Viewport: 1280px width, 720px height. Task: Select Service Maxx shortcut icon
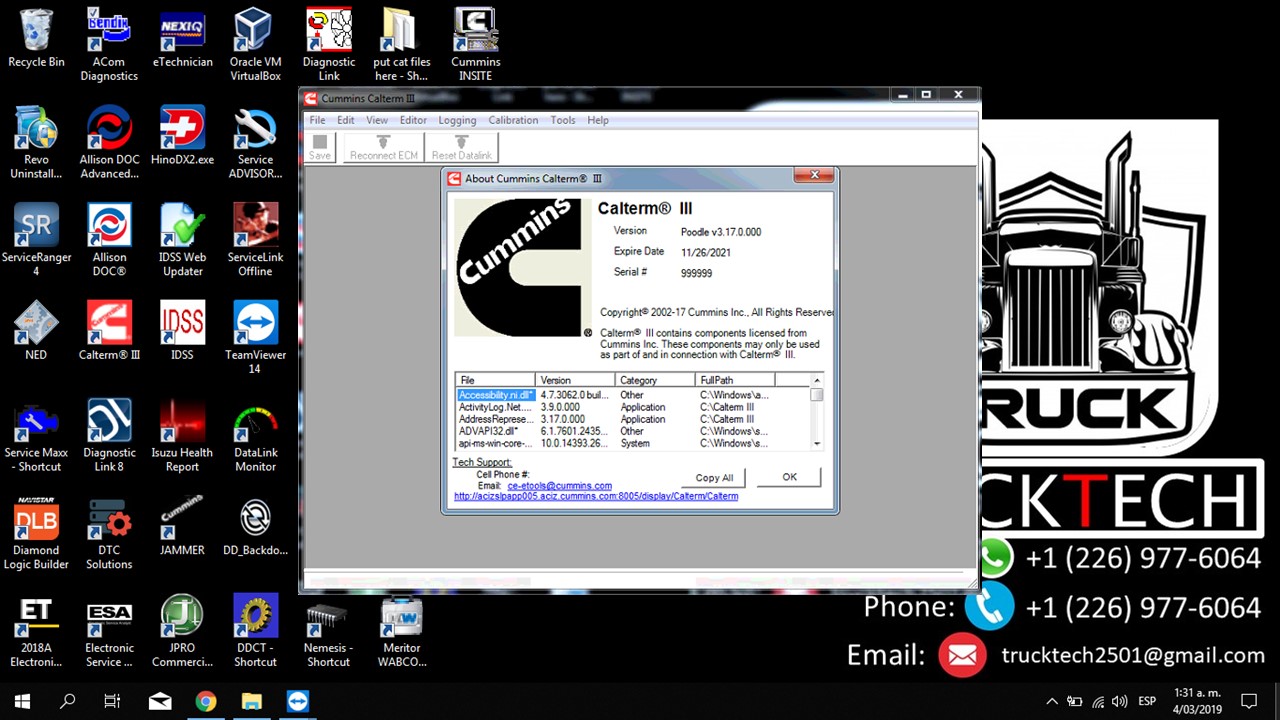point(36,436)
